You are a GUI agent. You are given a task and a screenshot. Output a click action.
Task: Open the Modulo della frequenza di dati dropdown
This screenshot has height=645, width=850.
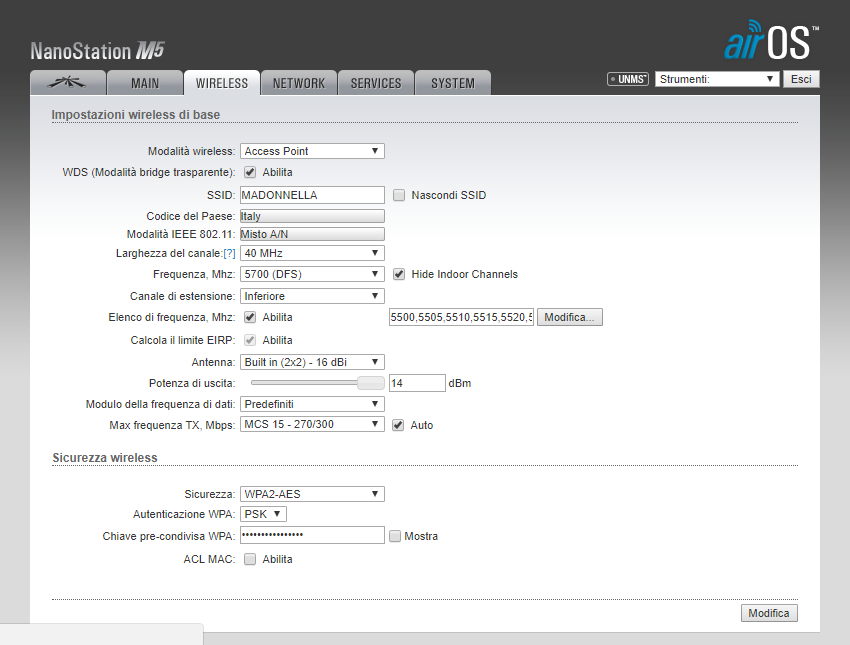tap(312, 404)
